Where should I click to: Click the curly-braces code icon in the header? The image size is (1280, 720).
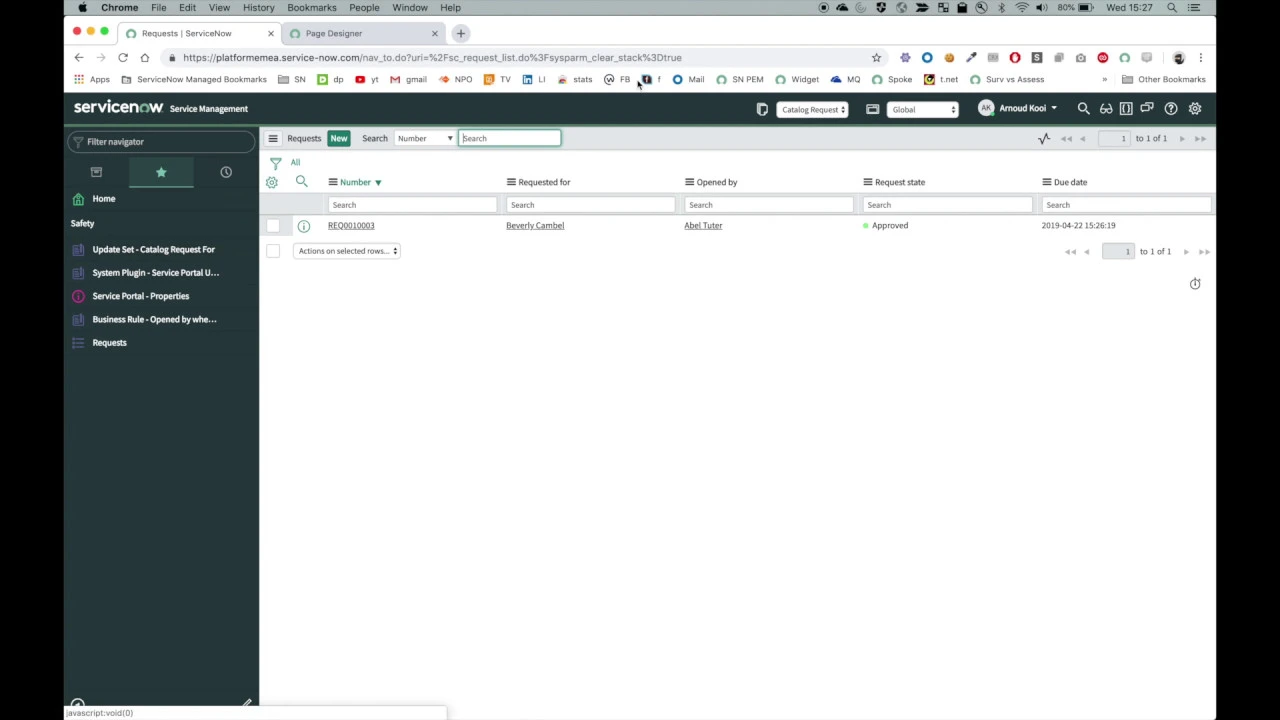coord(1126,108)
